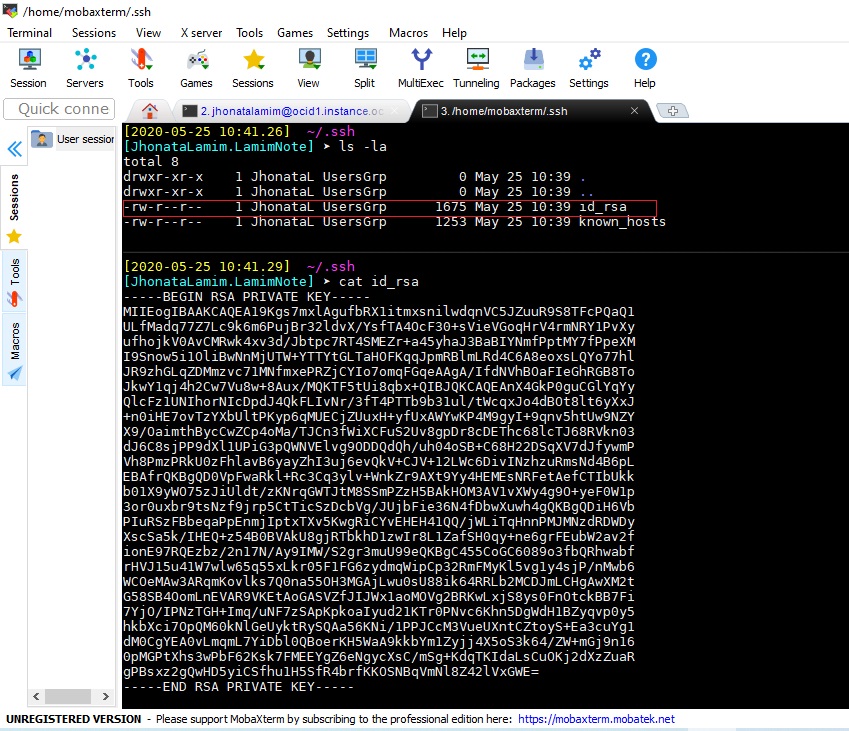Click the Split terminal icon
This screenshot has height=731, width=849.
coord(364,69)
